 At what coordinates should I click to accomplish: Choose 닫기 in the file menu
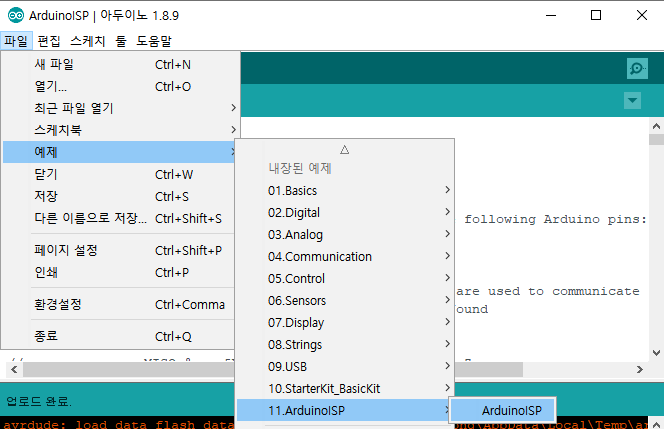(x=119, y=174)
